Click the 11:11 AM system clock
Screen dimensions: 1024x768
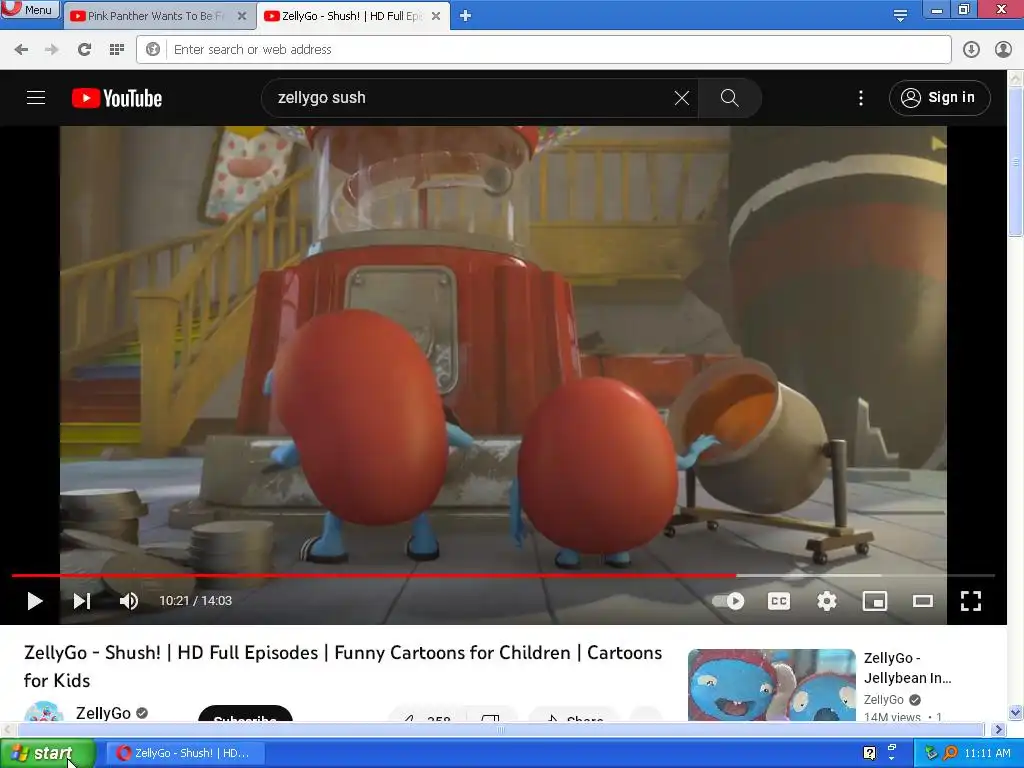[987, 753]
